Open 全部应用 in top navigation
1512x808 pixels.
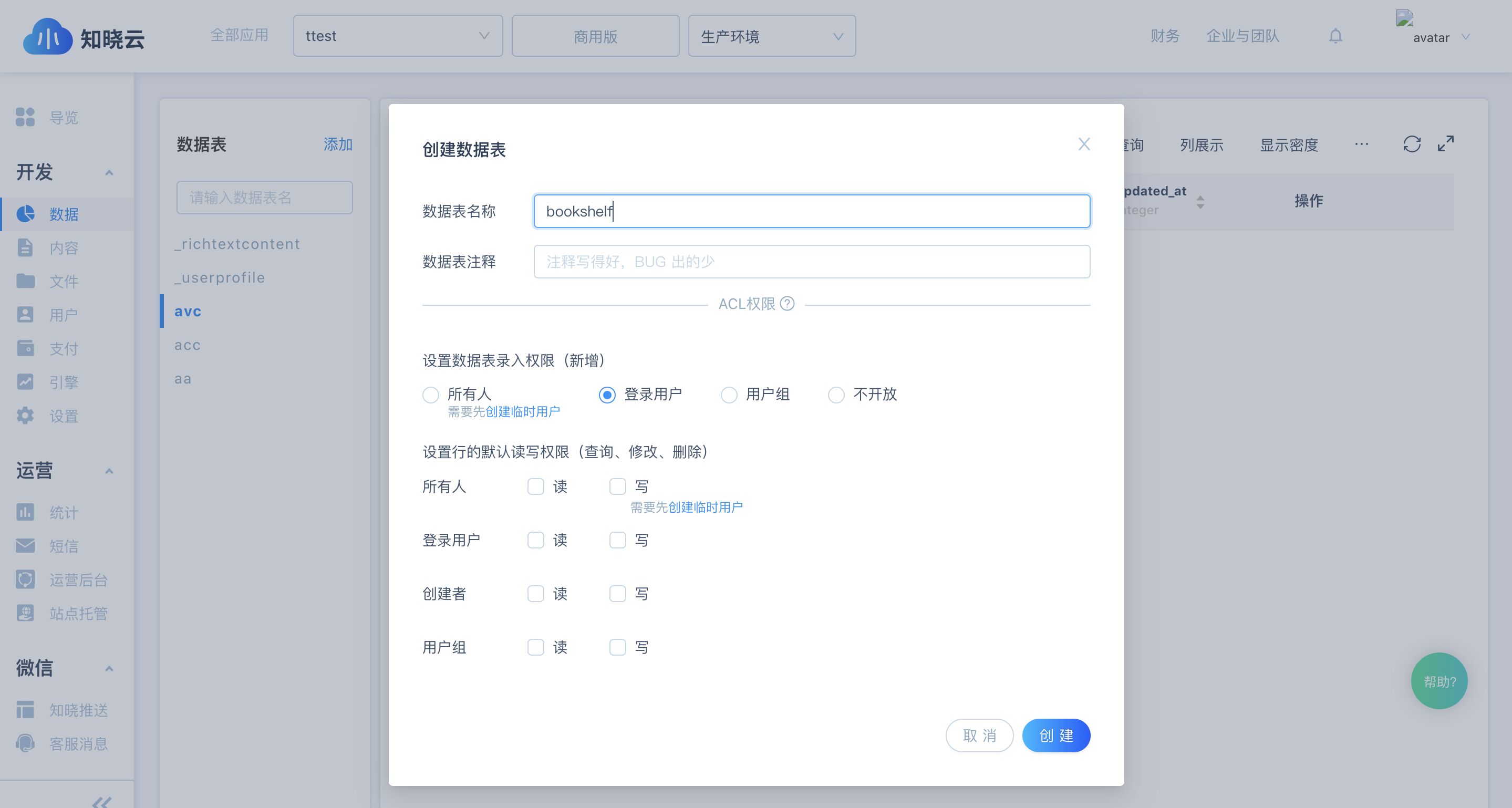[x=240, y=35]
